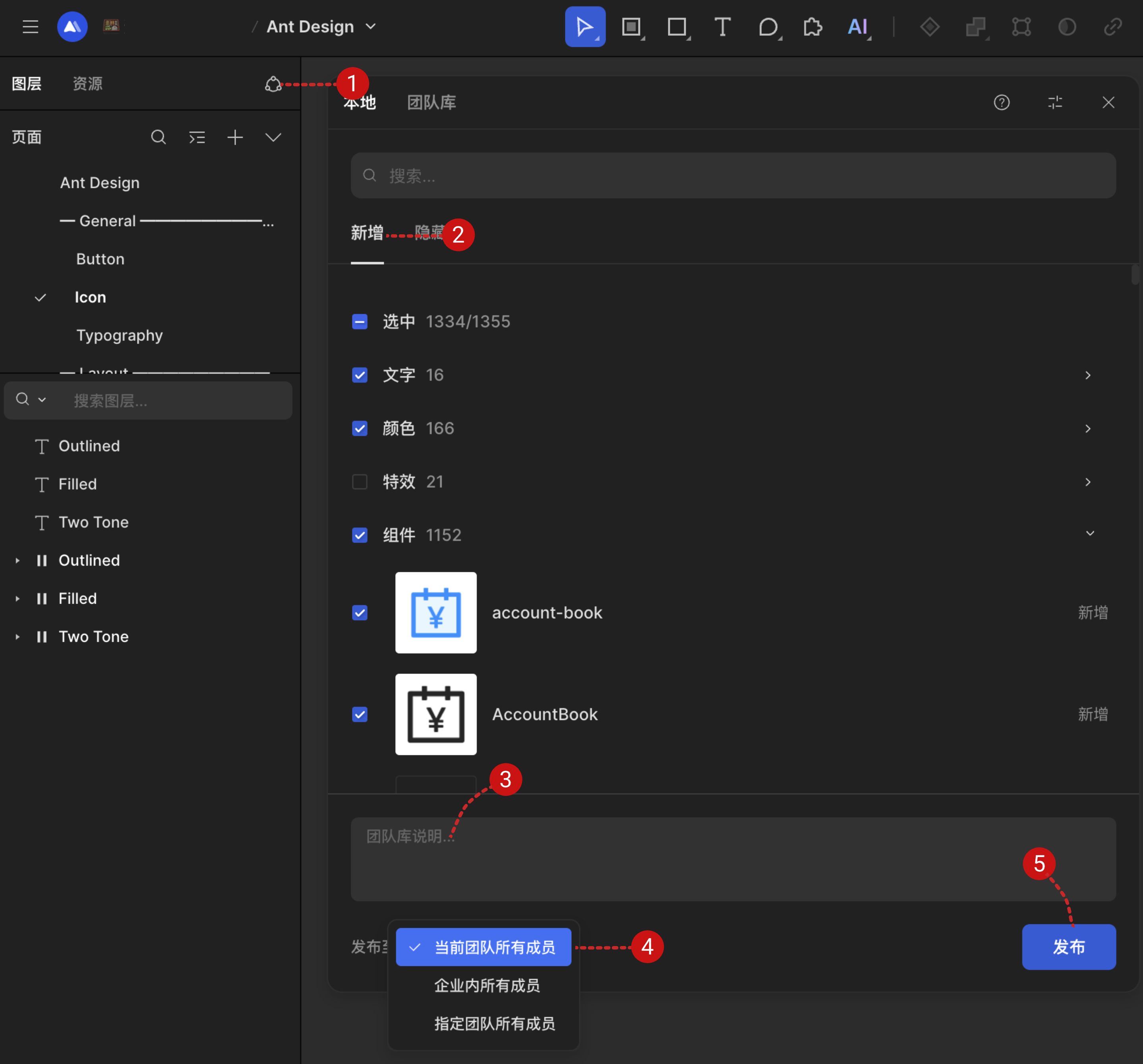Click the project thumbnail avatar icon
Screen dimensions: 1143x1064
coord(112,26)
